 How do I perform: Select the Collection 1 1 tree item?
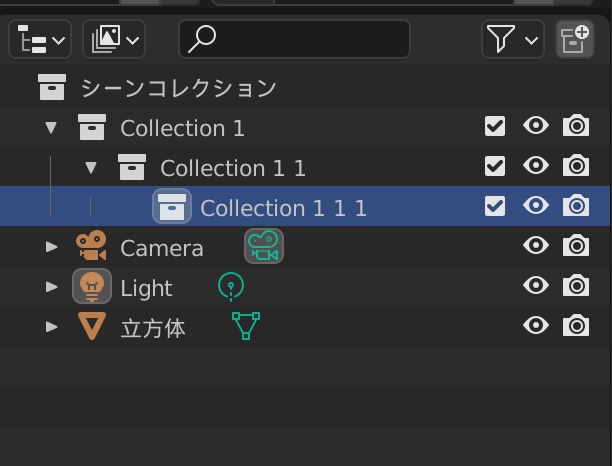click(232, 168)
